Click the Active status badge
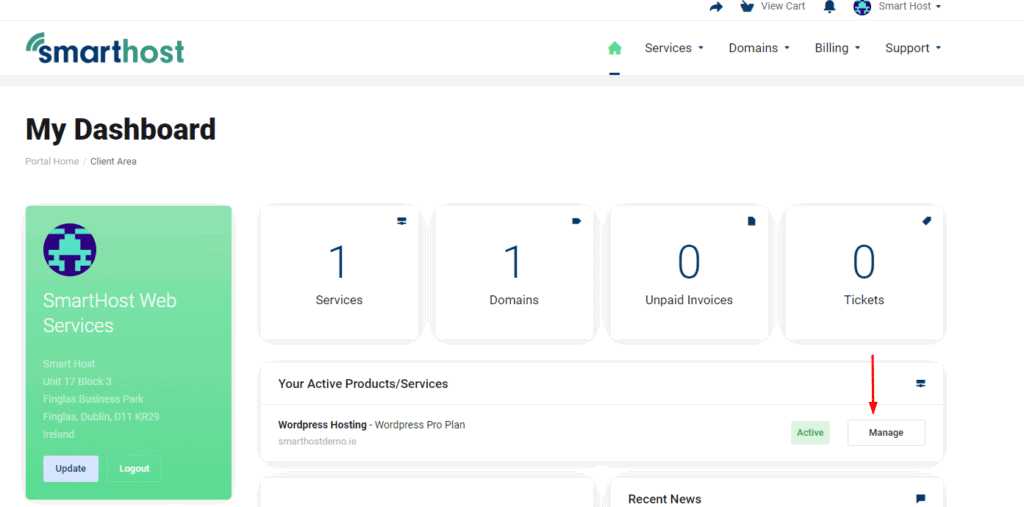This screenshot has height=507, width=1024. click(x=810, y=433)
